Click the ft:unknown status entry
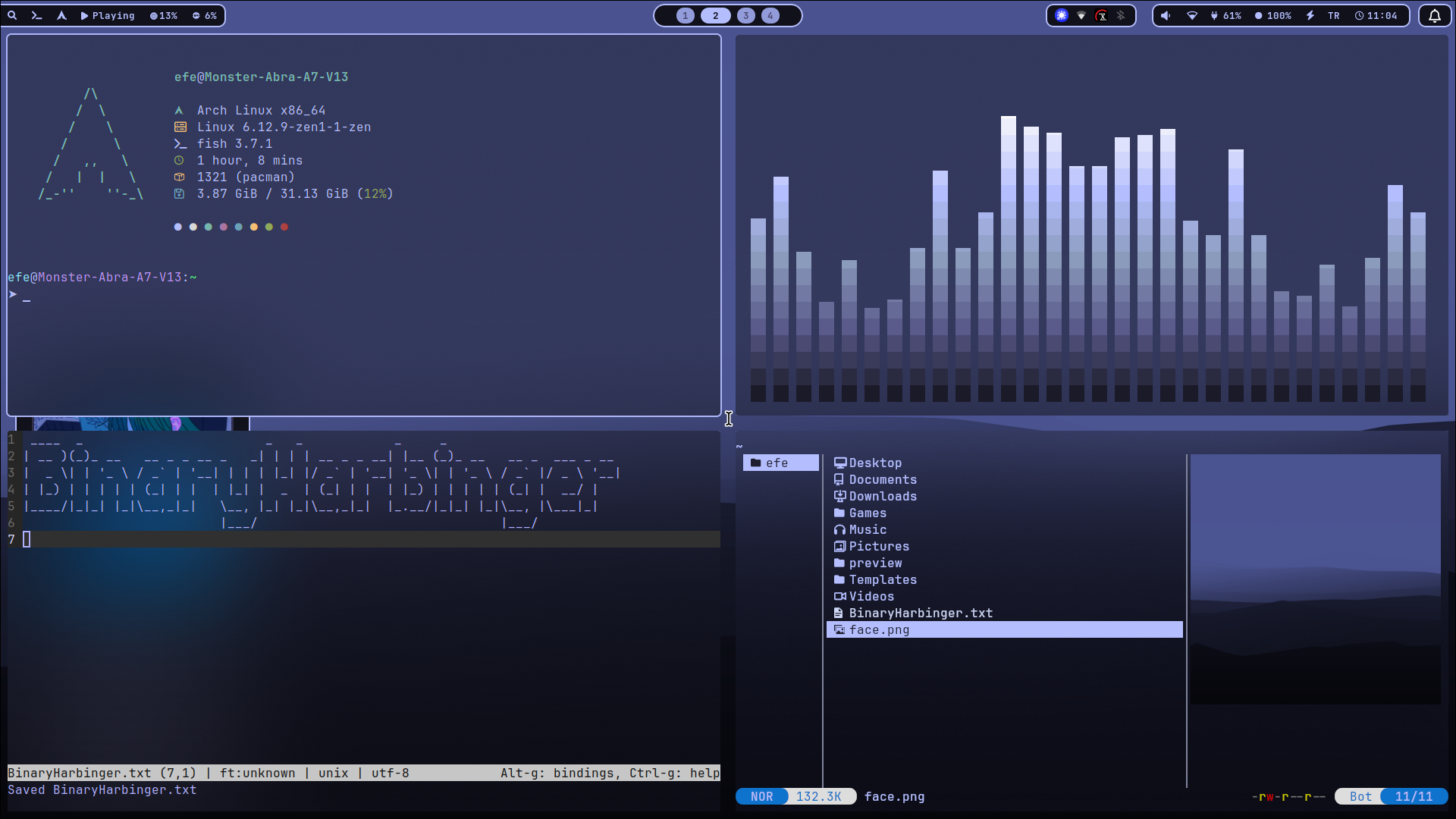1456x819 pixels. [258, 773]
